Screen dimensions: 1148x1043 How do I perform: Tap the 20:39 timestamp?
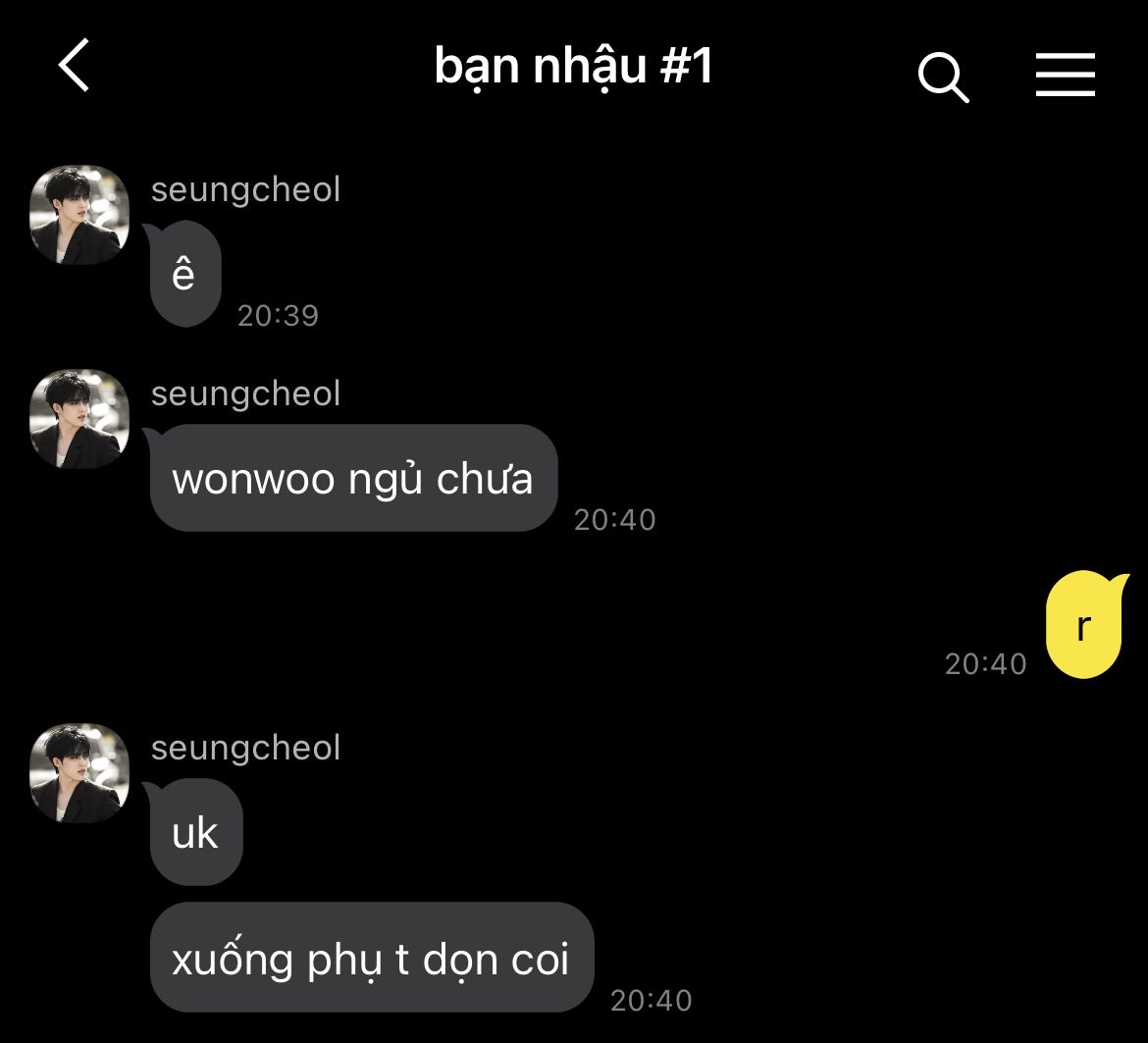tap(279, 316)
